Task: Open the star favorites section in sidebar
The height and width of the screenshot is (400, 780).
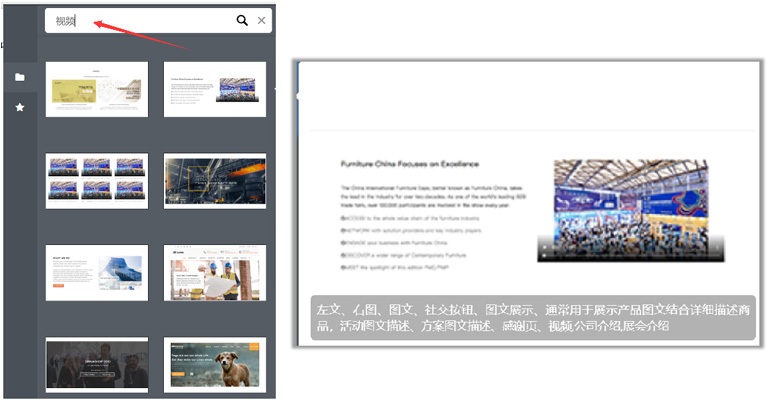Action: 20,106
